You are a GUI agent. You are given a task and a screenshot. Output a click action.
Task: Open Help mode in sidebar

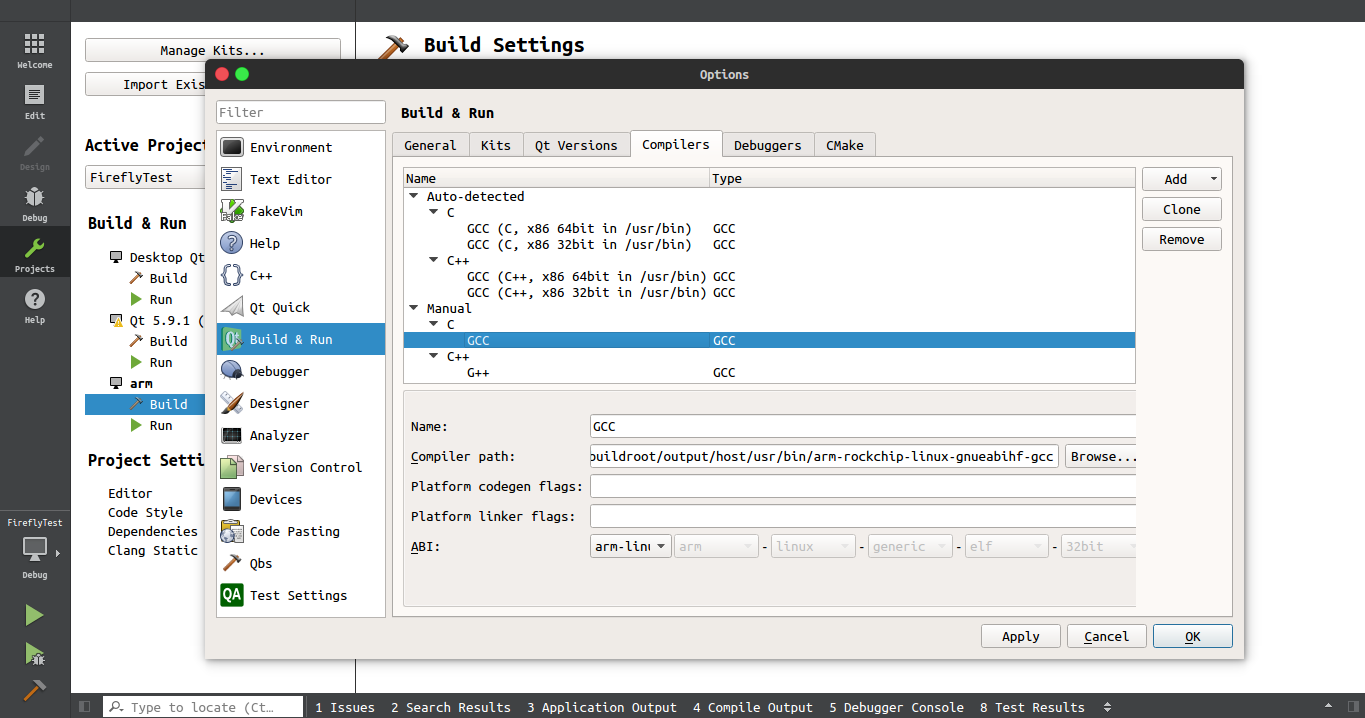coord(34,305)
